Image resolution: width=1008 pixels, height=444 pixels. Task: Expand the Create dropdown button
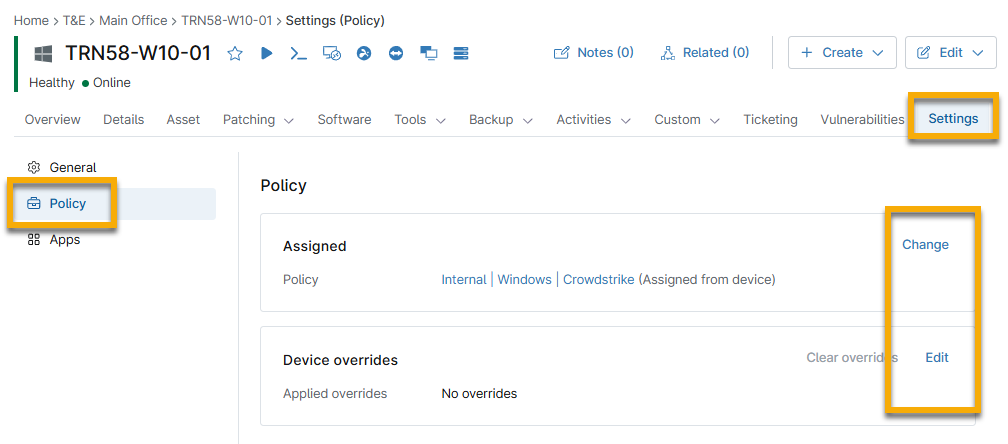pos(842,53)
